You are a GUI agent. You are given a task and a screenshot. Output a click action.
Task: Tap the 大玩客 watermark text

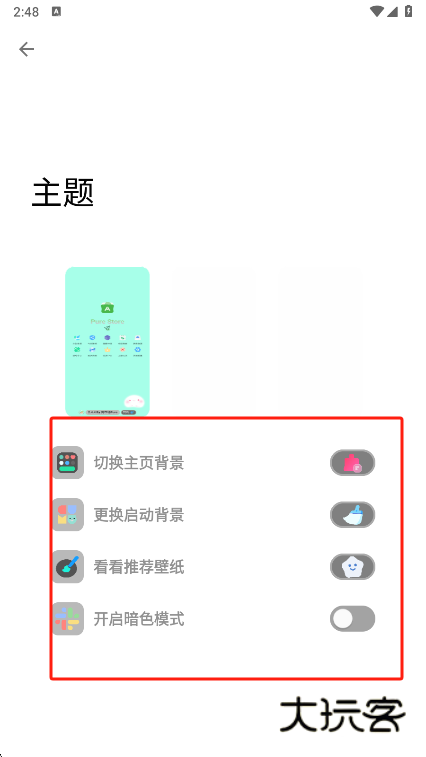[343, 715]
